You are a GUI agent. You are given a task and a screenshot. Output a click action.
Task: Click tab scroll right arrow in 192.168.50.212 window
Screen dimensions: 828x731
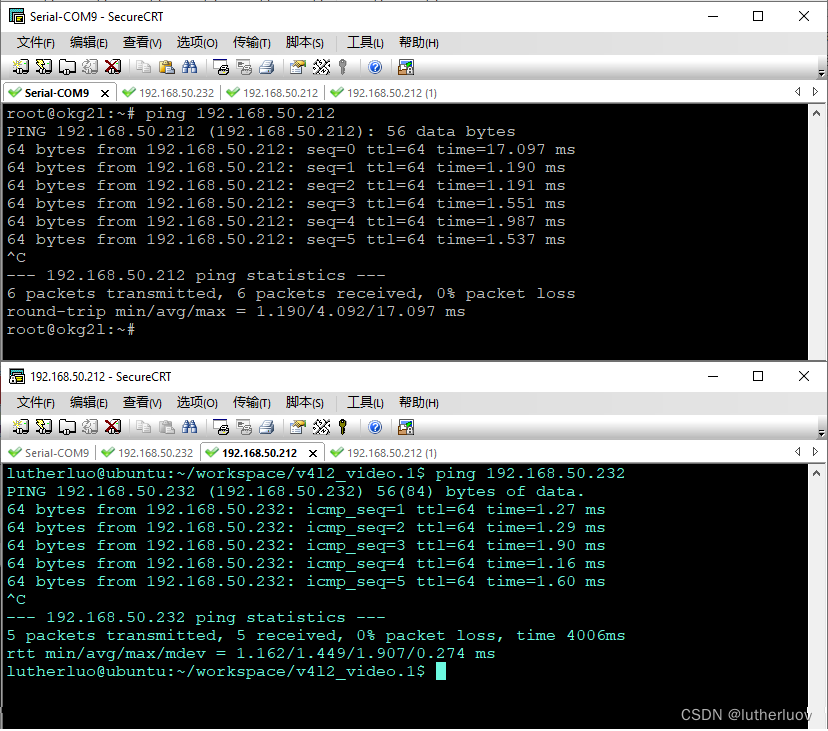[x=815, y=452]
